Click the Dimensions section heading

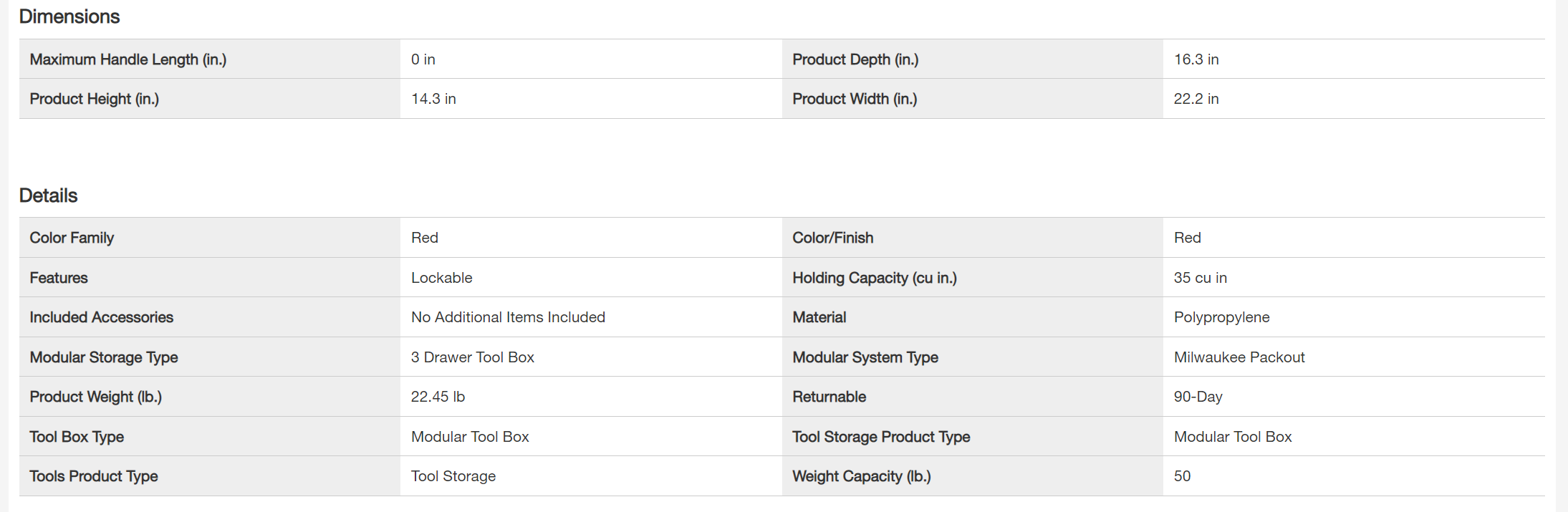pyautogui.click(x=69, y=16)
